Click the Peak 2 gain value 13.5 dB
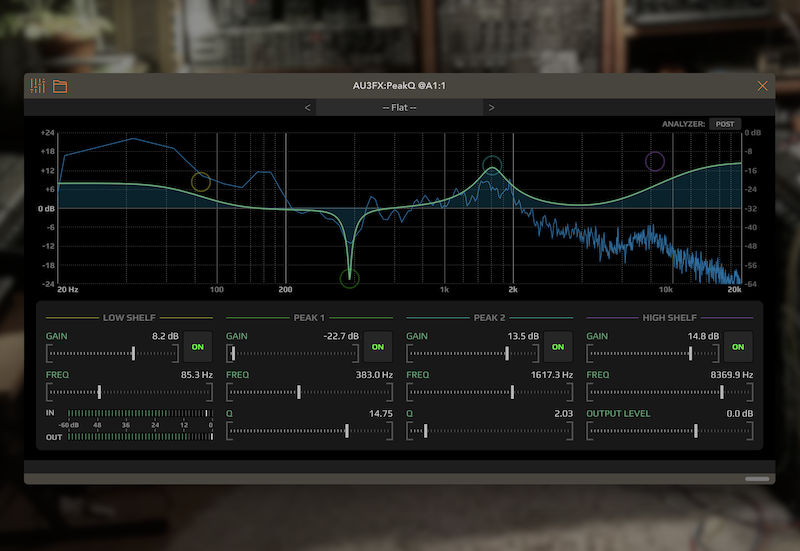This screenshot has width=800, height=551. (523, 336)
